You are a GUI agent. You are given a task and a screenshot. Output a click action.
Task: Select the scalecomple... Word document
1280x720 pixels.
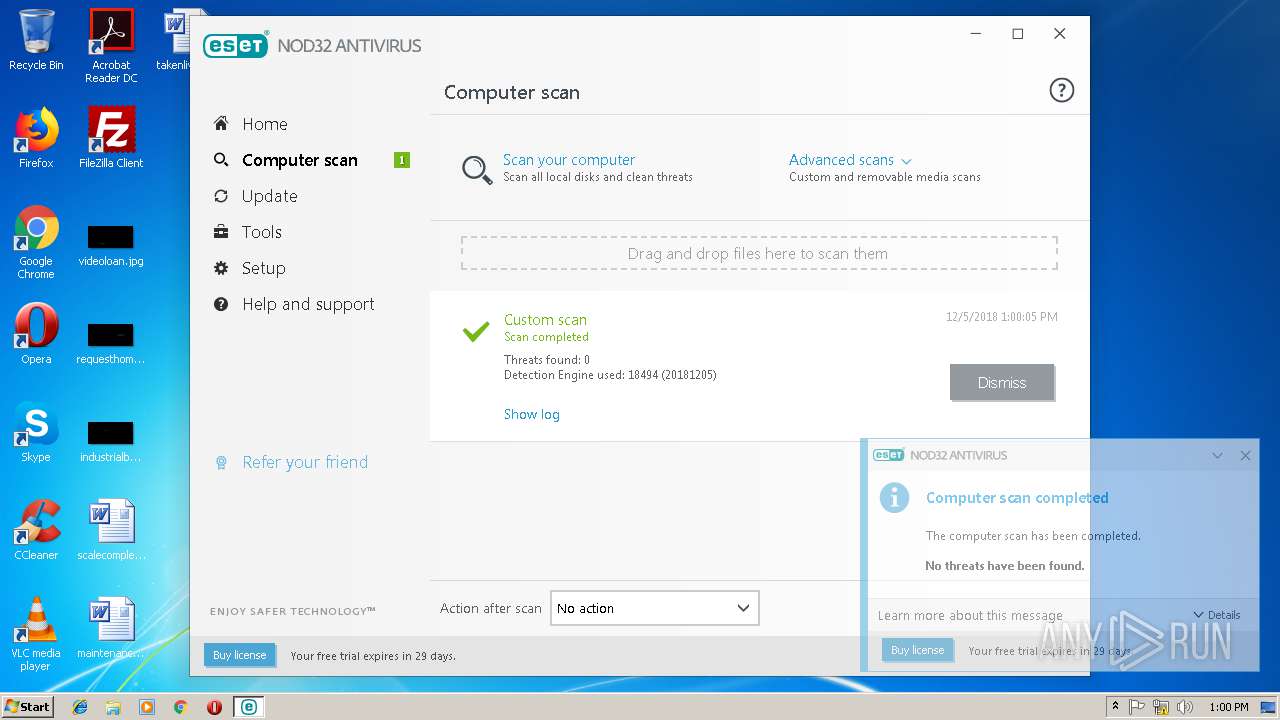[111, 530]
